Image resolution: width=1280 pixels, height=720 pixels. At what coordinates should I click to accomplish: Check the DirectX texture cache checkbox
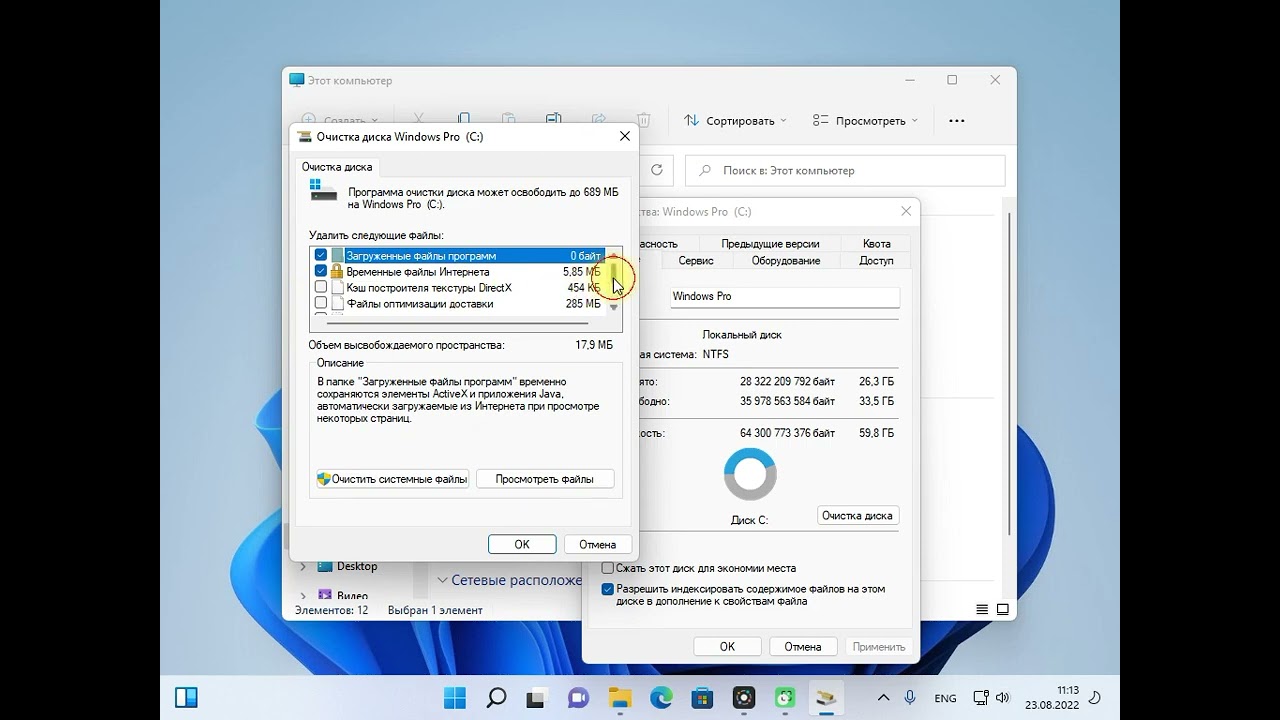click(321, 288)
